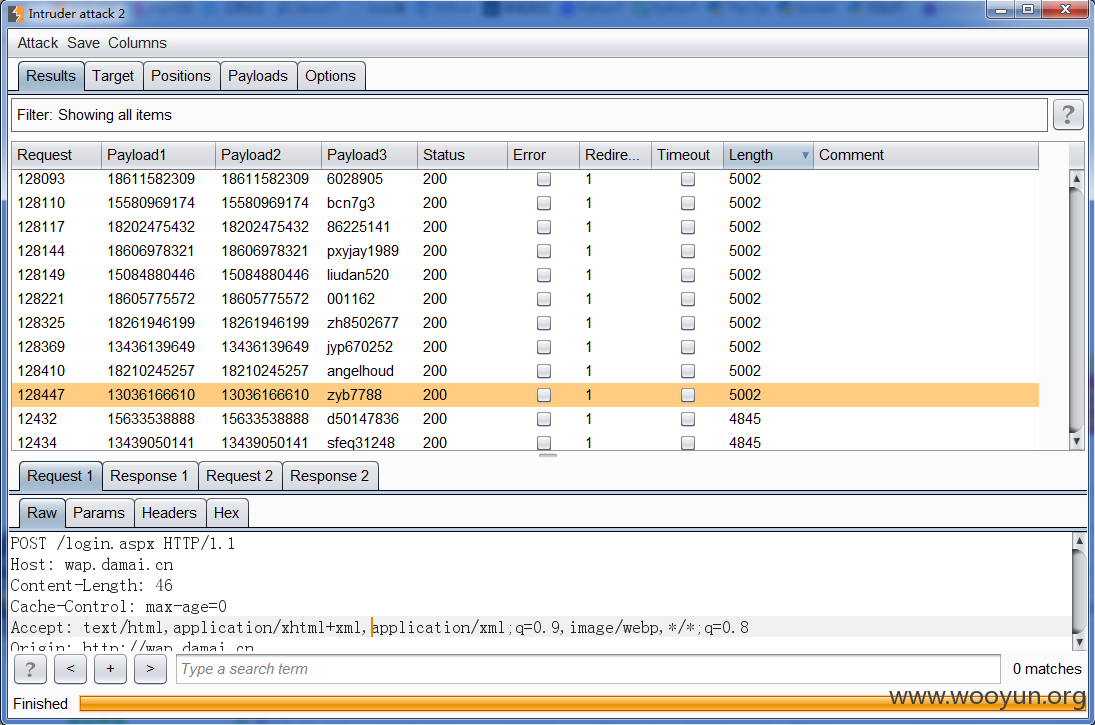Go to previous search match arrow

coord(71,669)
